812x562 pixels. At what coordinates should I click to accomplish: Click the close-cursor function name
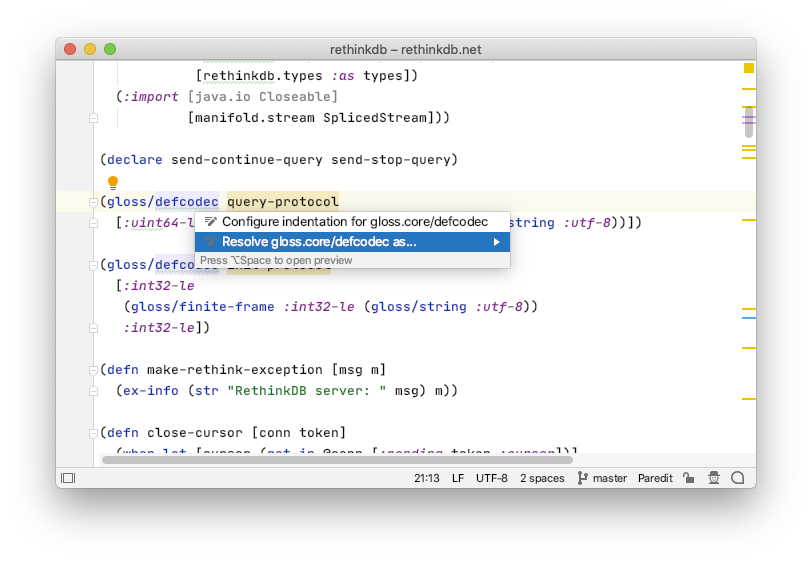[195, 433]
